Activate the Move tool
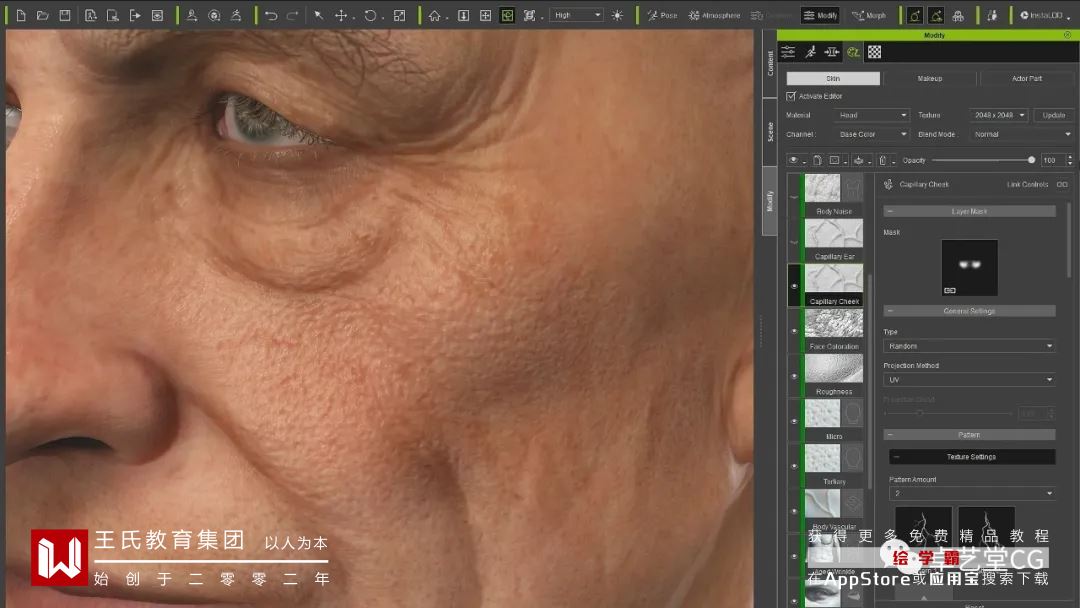Viewport: 1080px width, 608px height. point(341,15)
